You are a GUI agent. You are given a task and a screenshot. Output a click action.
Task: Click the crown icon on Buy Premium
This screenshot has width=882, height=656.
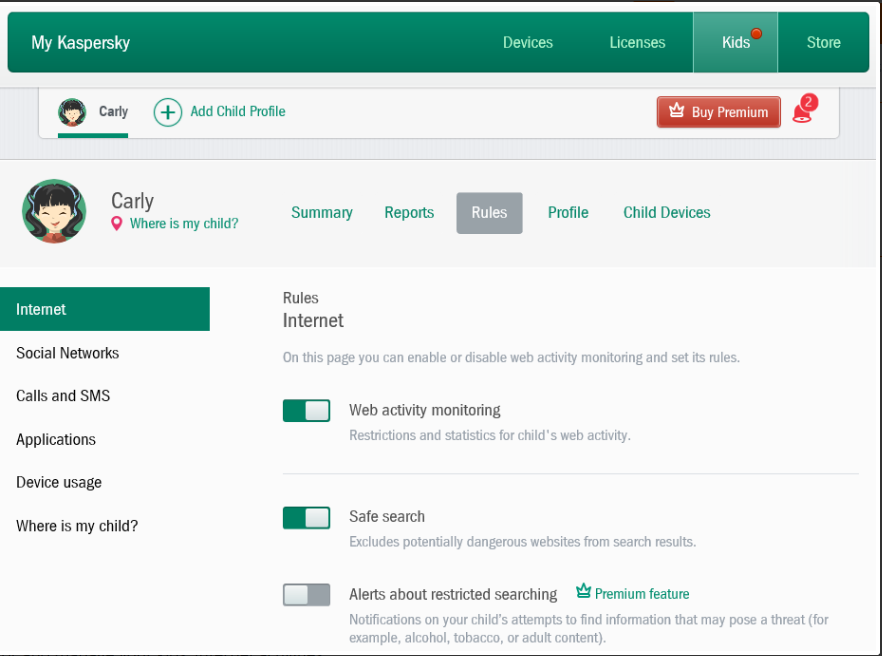point(676,110)
